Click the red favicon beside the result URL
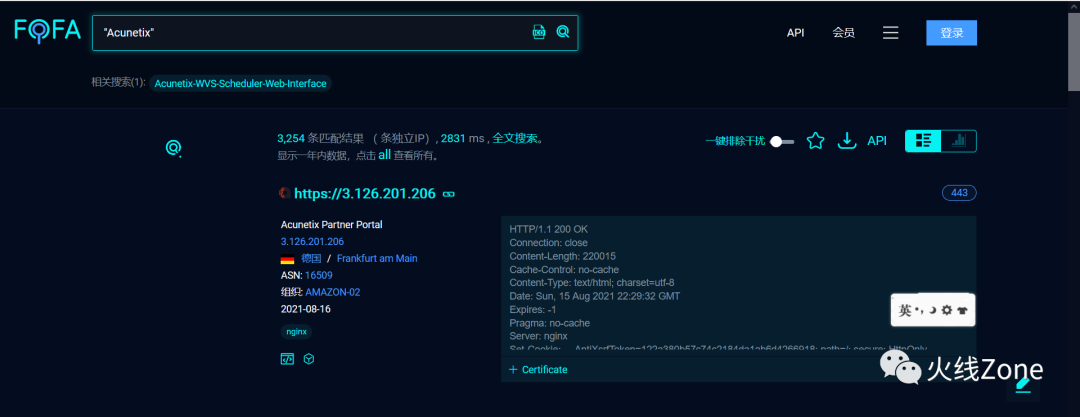Viewport: 1080px width, 417px height. 284,194
